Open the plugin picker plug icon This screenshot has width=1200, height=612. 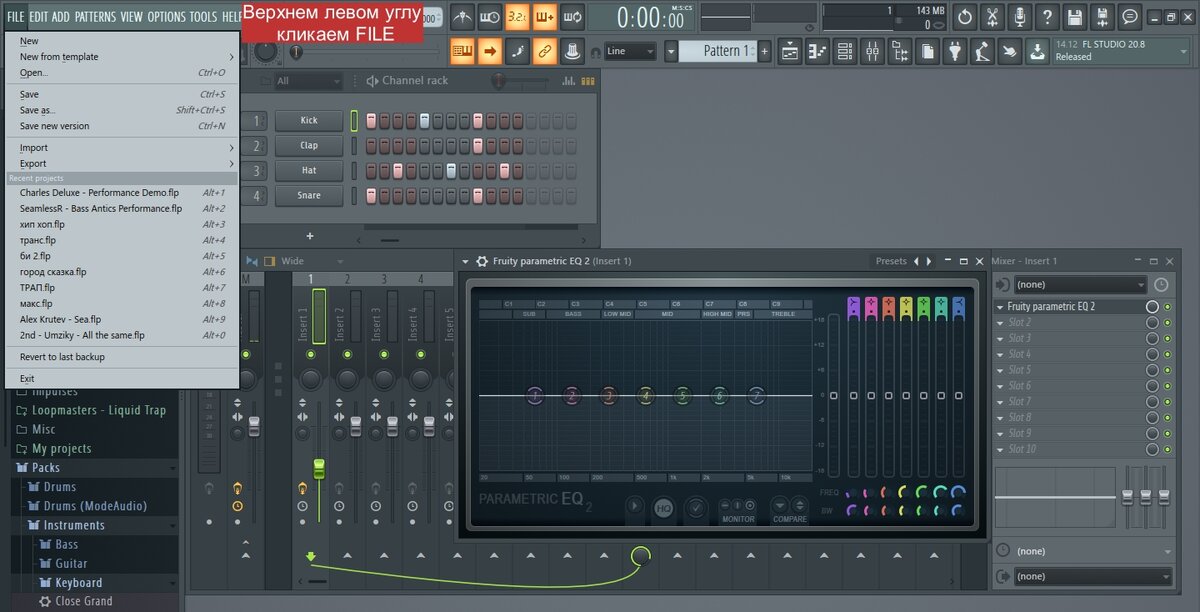click(955, 51)
